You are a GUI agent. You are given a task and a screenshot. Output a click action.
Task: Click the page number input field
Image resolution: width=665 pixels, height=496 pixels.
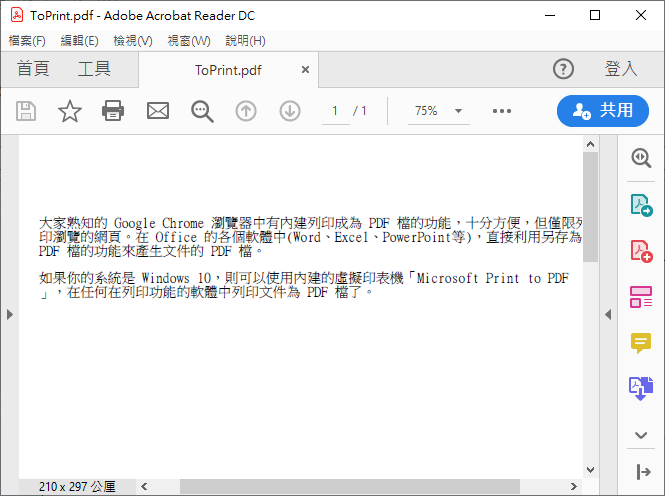pos(335,111)
